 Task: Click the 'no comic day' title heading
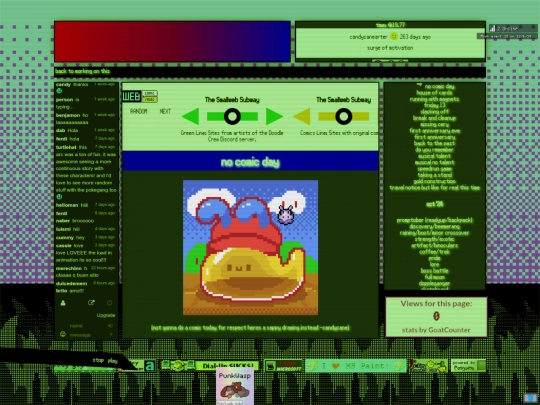point(250,162)
